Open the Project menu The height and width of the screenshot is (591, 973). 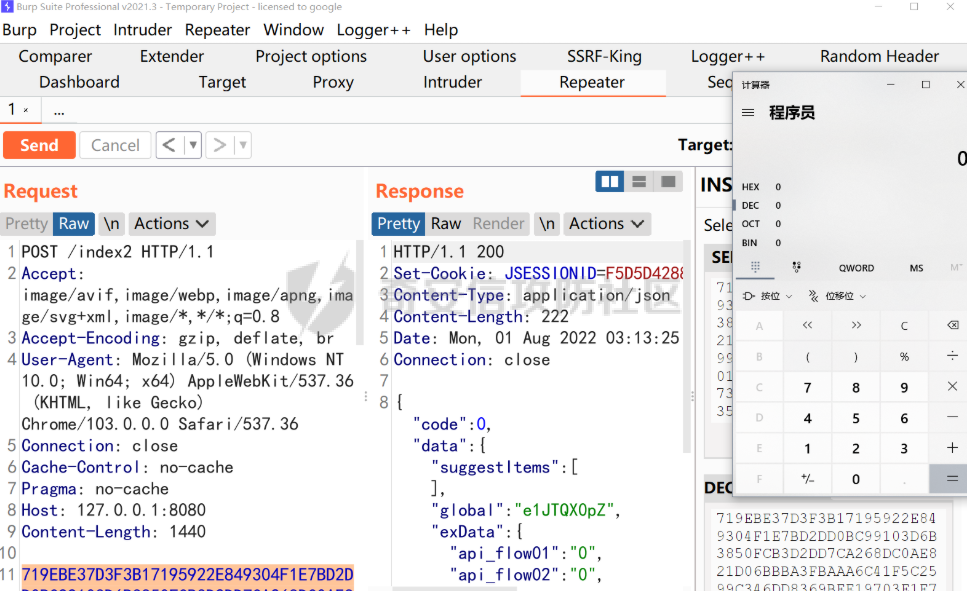pos(75,30)
